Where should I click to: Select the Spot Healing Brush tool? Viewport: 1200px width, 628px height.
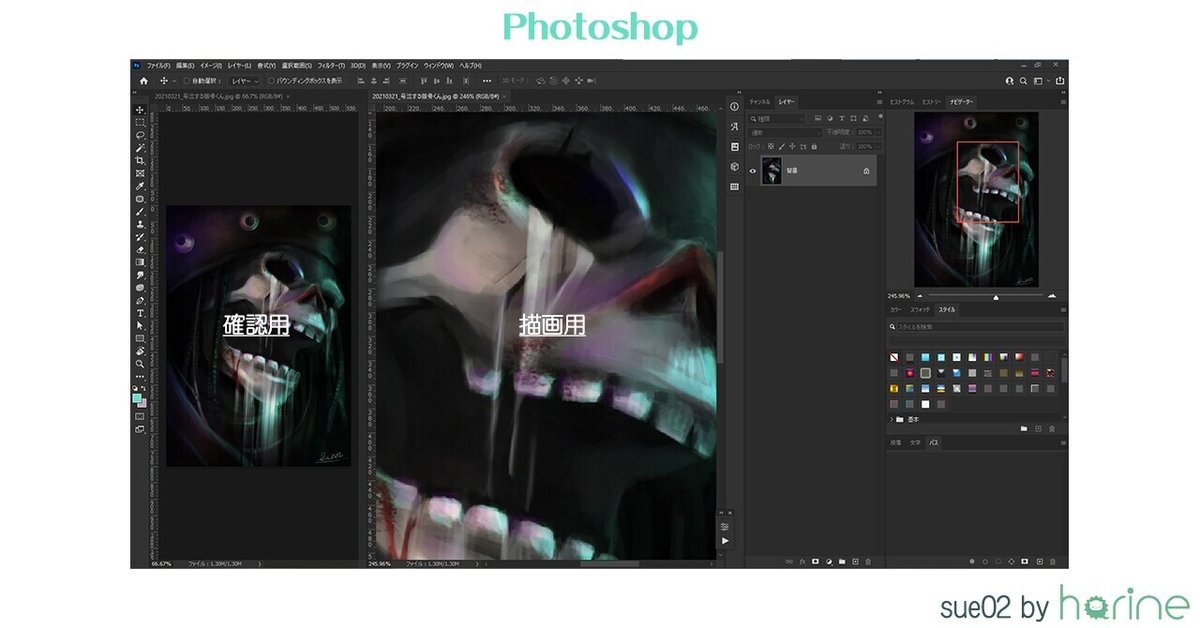(x=140, y=199)
